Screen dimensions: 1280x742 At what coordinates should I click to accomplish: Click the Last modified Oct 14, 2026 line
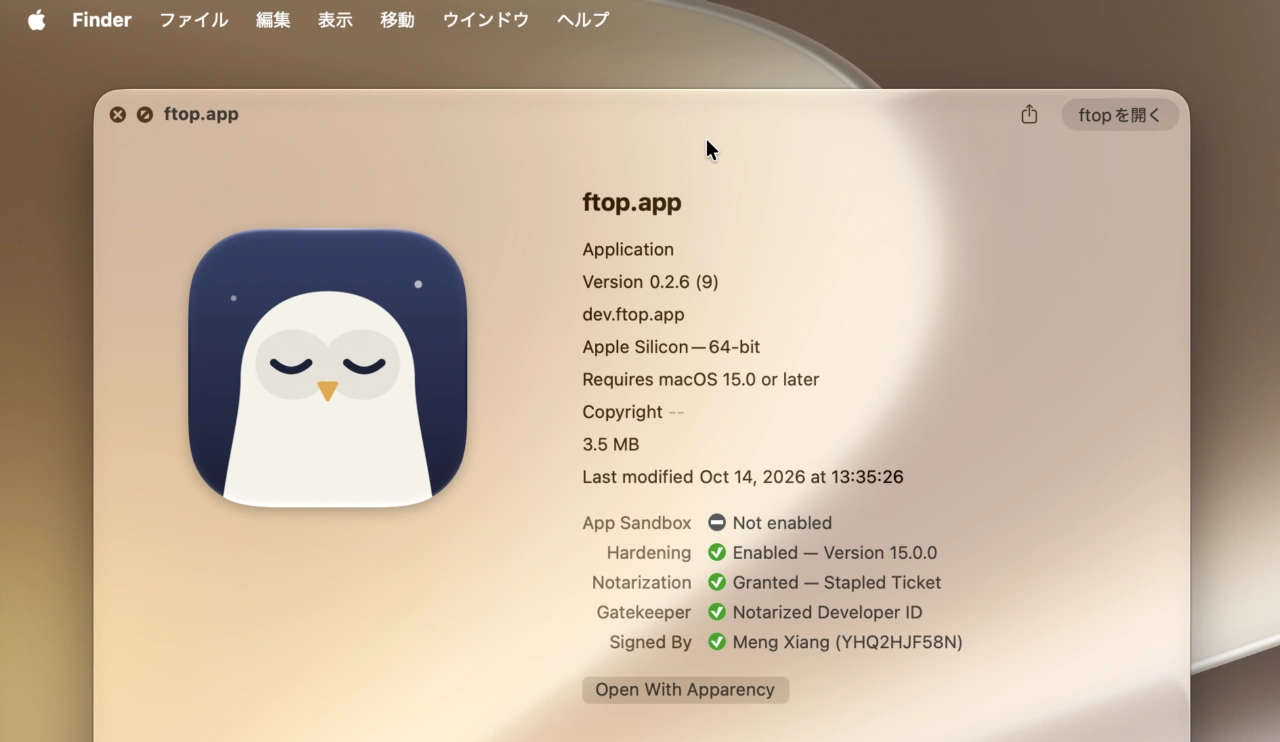tap(743, 477)
